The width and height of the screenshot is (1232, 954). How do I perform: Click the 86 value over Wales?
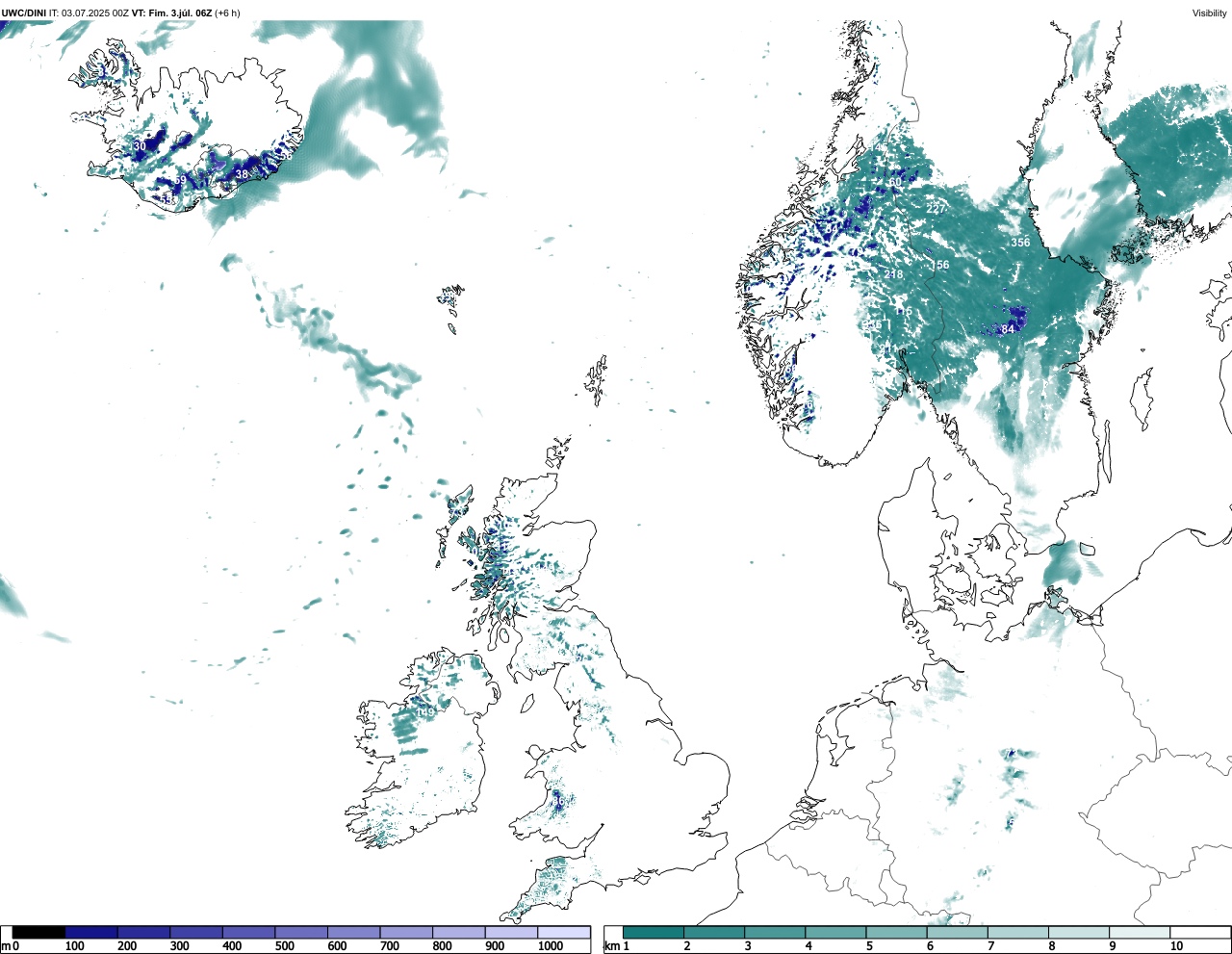[557, 801]
